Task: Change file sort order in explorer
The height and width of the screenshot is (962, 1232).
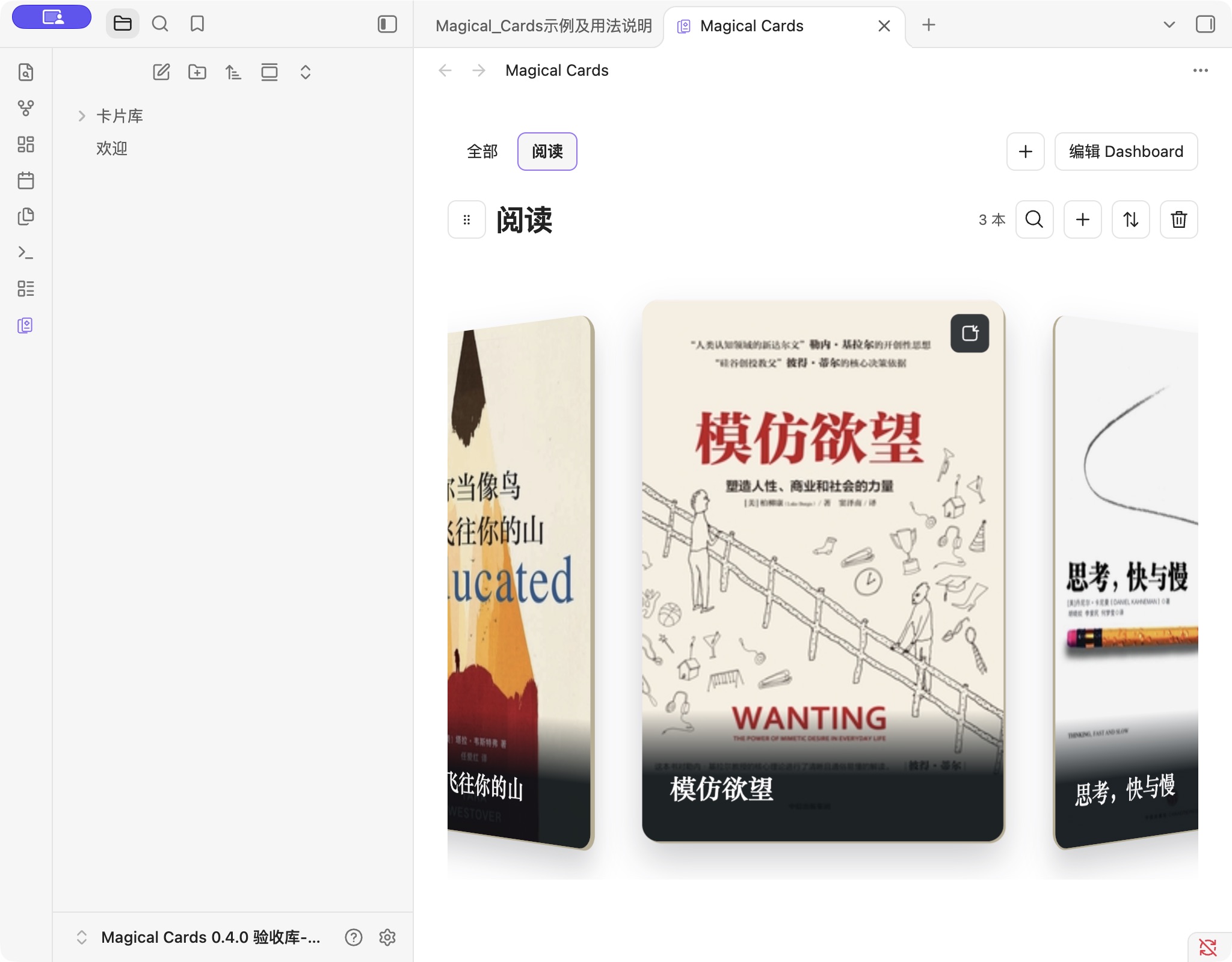Action: 233,72
